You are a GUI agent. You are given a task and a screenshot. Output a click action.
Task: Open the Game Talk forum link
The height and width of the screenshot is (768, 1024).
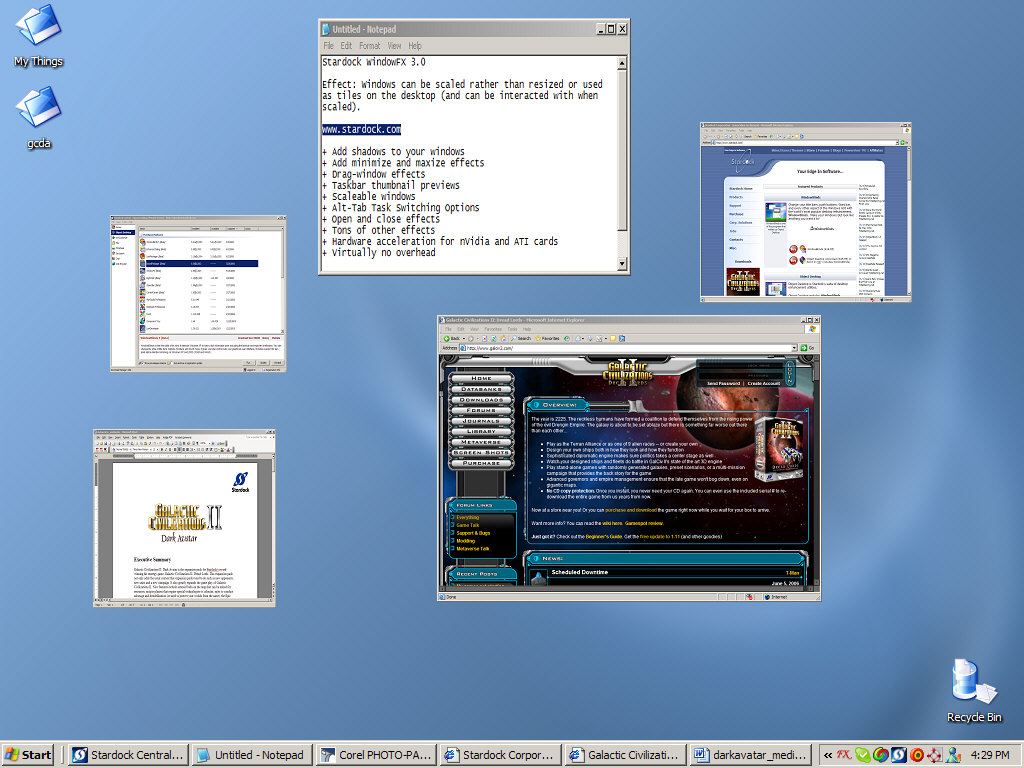point(468,525)
